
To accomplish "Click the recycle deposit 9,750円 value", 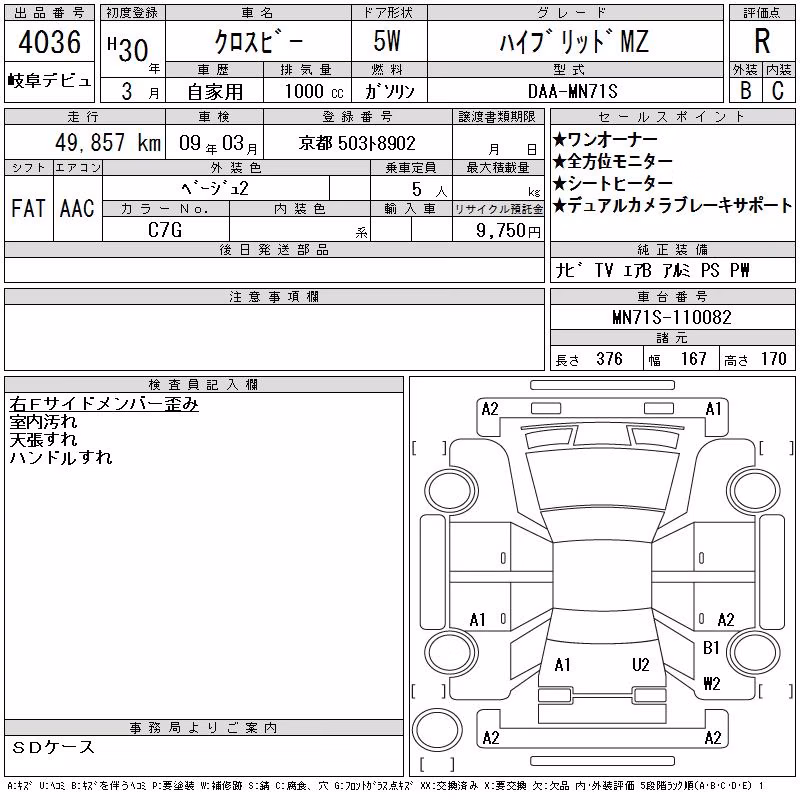I will (x=508, y=231).
